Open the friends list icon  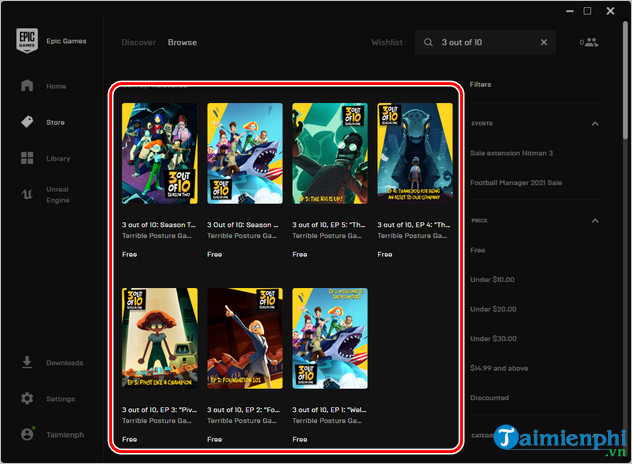point(591,42)
